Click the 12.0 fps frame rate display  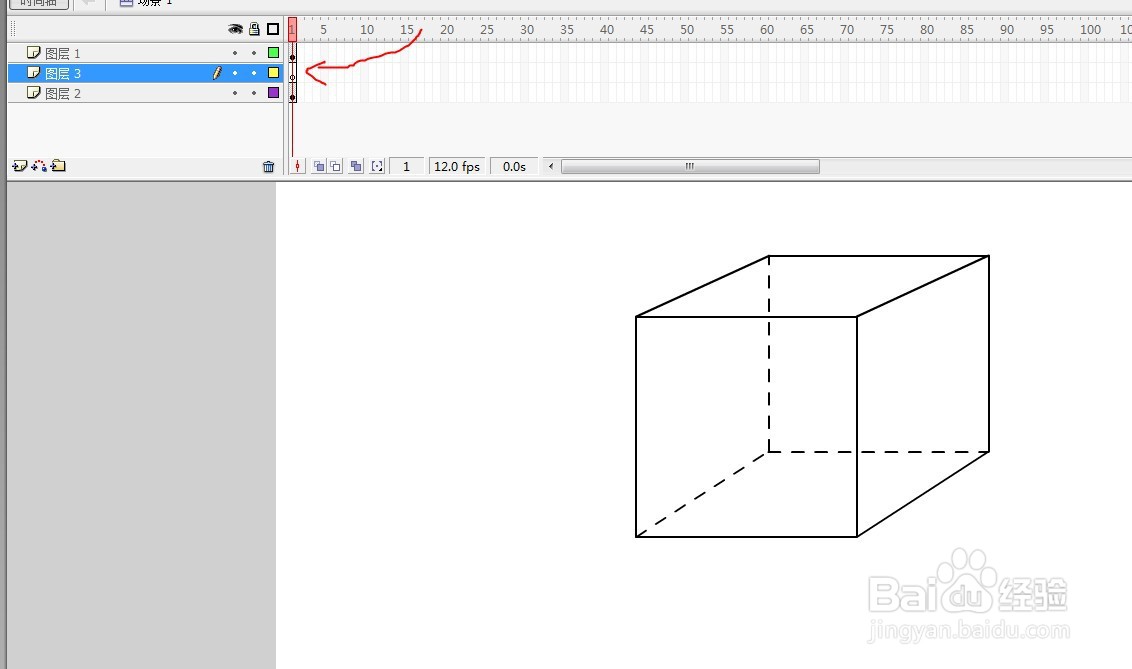pyautogui.click(x=457, y=167)
